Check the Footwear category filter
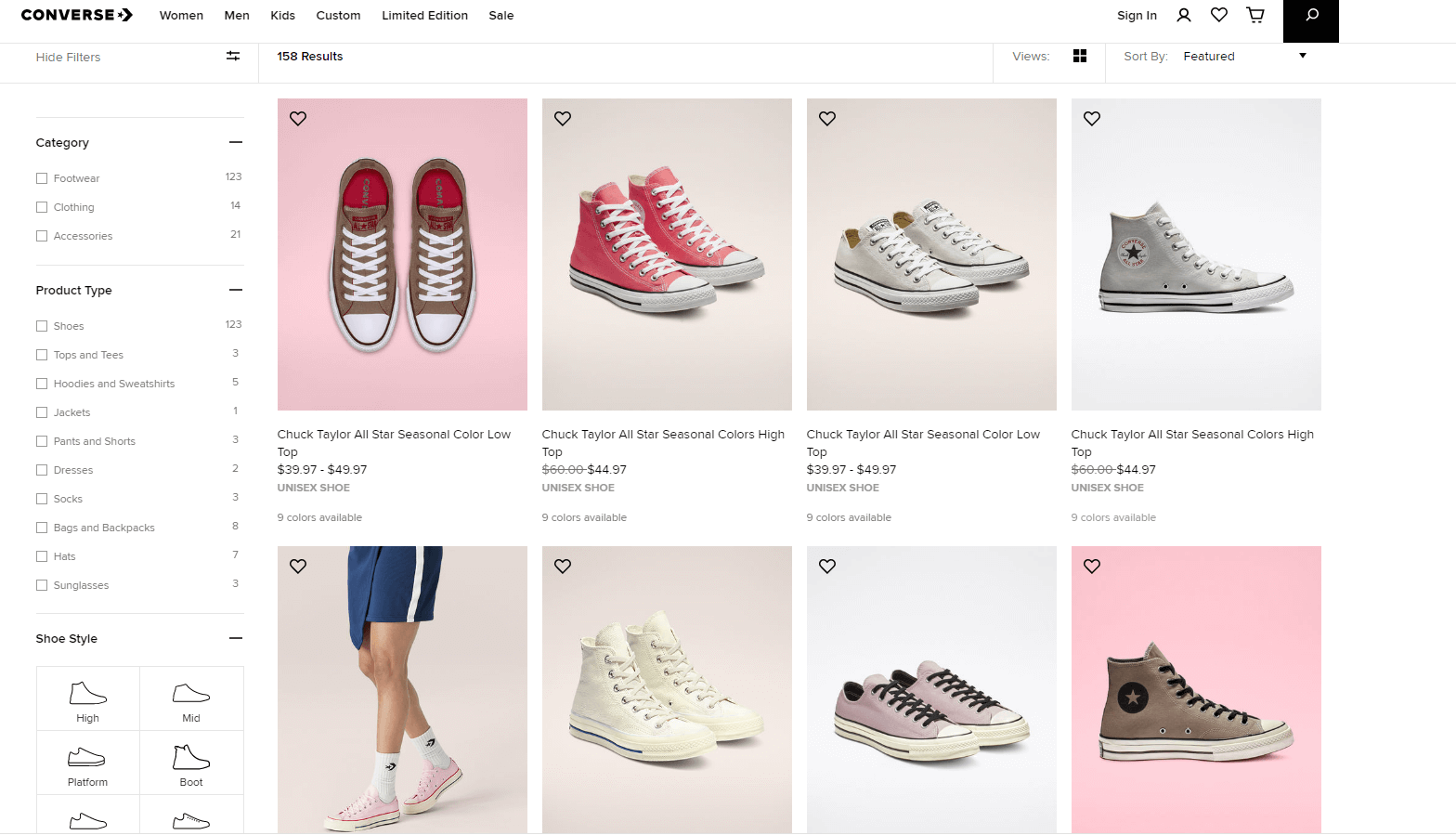 tap(42, 178)
